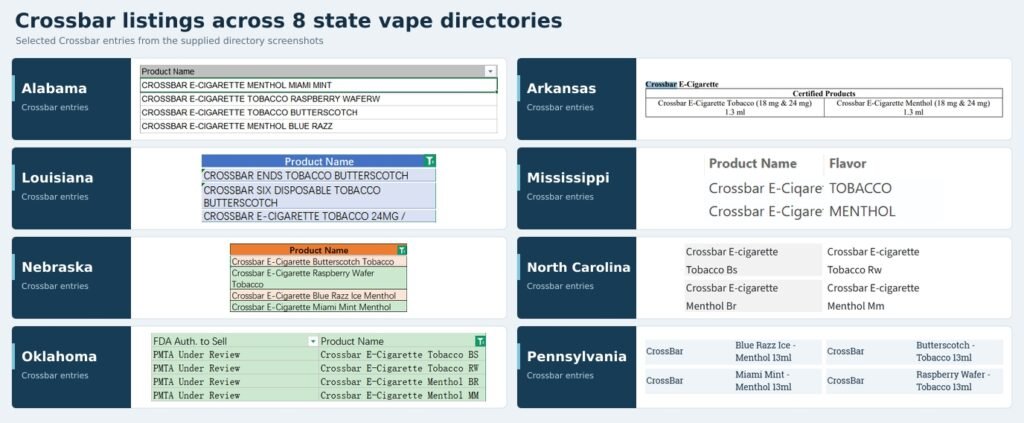Viewport: 1024px width, 423px height.
Task: Click CROSSBAR ENDS TOBACCO BUTTERSCOTCH row
Action: [319, 175]
